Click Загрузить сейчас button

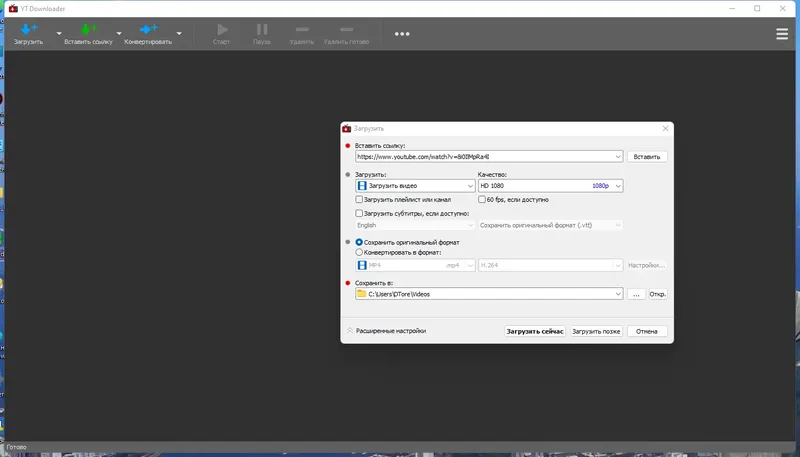[535, 331]
